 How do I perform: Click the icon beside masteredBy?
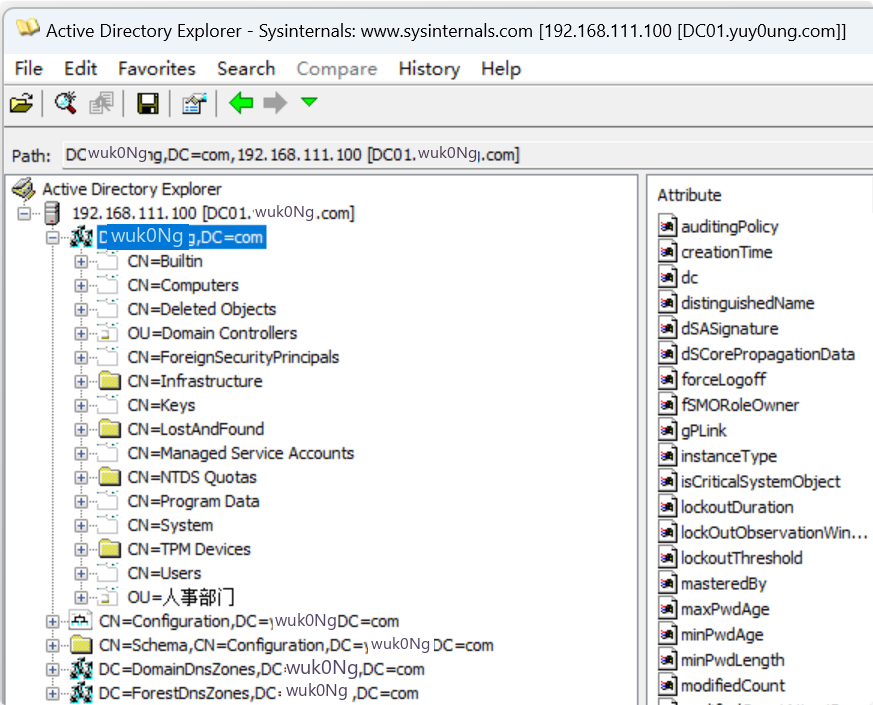point(668,584)
